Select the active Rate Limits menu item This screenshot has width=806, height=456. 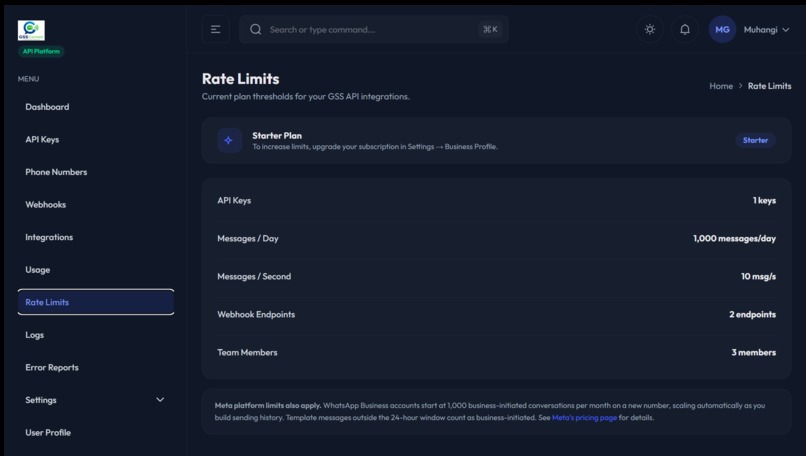(96, 302)
